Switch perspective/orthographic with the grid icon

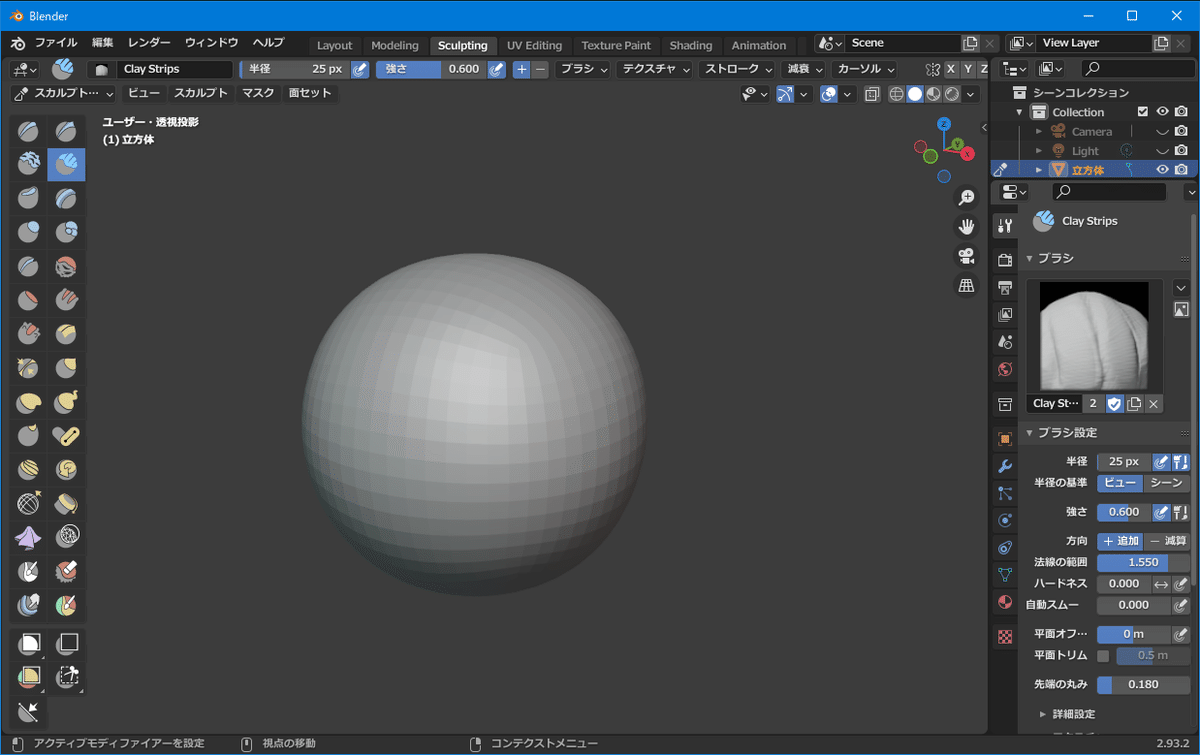pyautogui.click(x=966, y=286)
